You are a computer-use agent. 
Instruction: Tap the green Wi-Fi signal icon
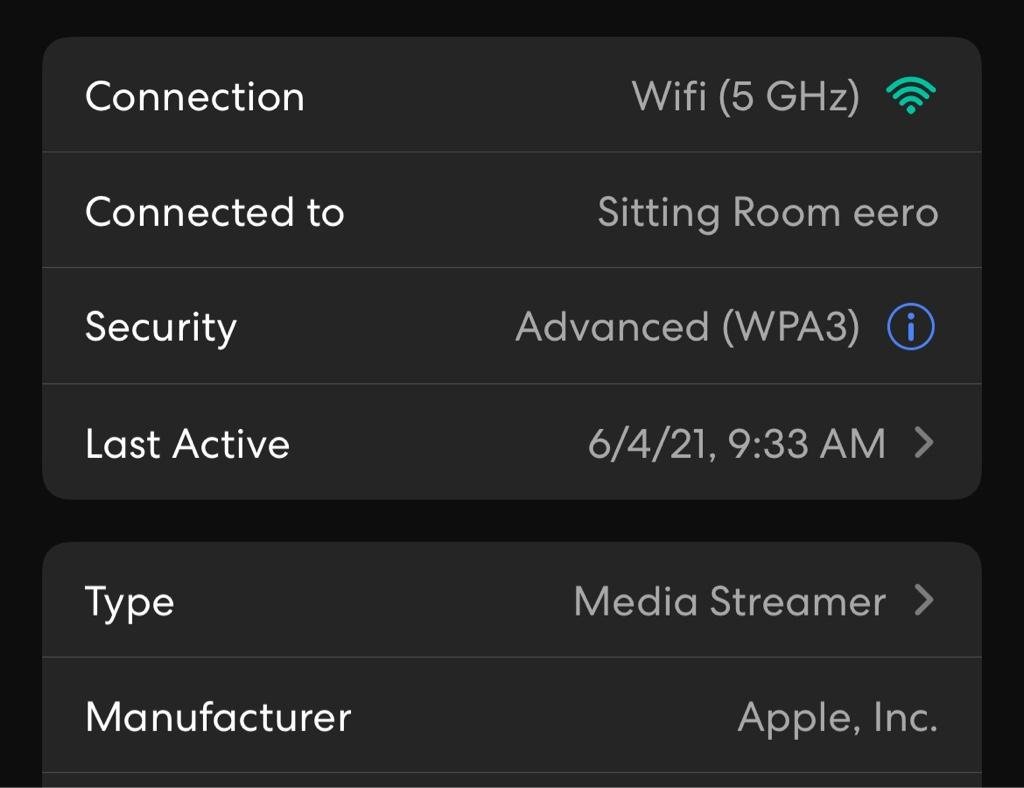[x=910, y=97]
